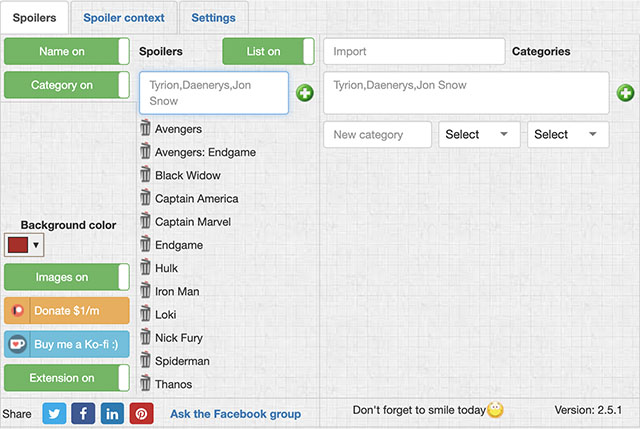Select the Captain America spoiler text
Viewport: 640px width, 429px height.
coord(197,199)
